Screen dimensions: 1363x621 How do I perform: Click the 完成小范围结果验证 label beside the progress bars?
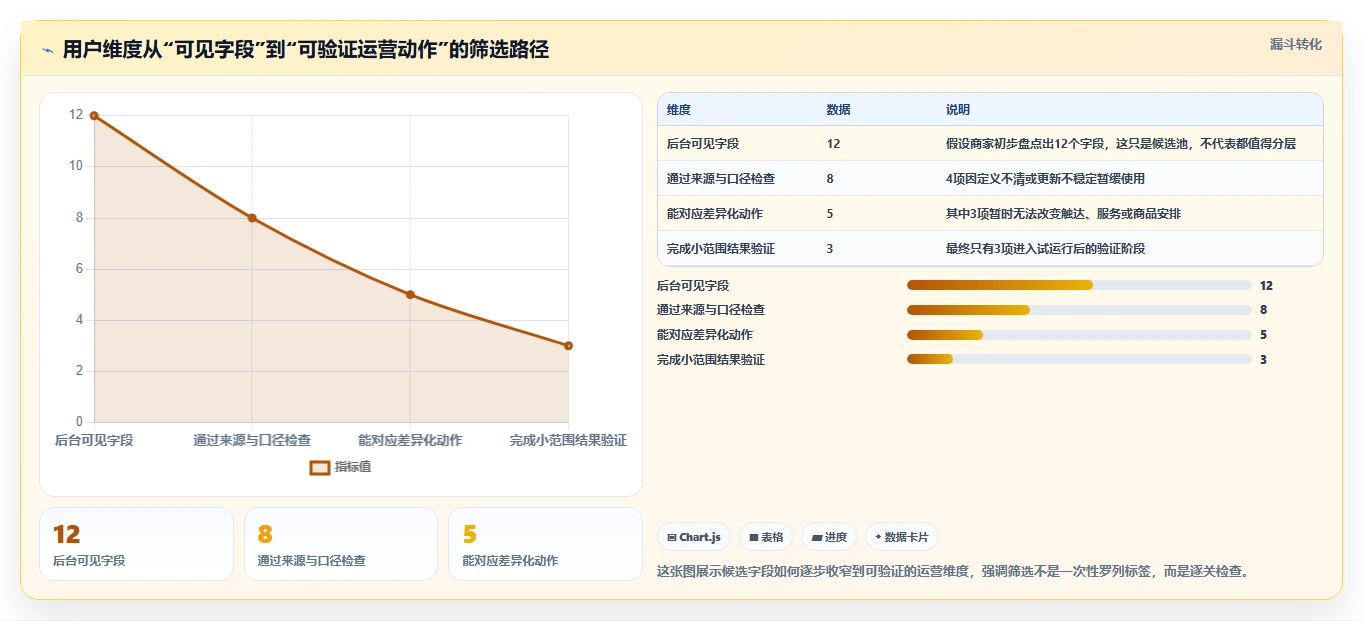(711, 359)
